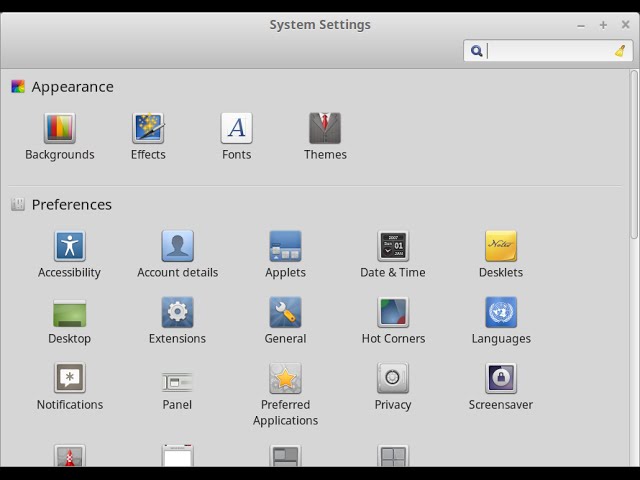Open the rocket icon in the bottom row
The width and height of the screenshot is (640, 480).
[x=70, y=456]
